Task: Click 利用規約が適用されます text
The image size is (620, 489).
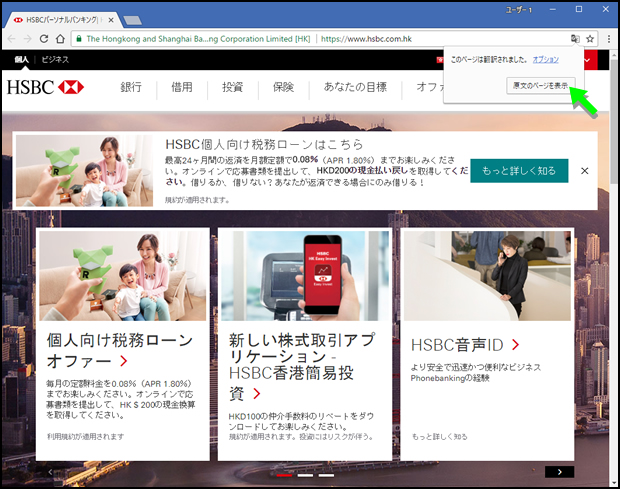Action: [x=85, y=436]
